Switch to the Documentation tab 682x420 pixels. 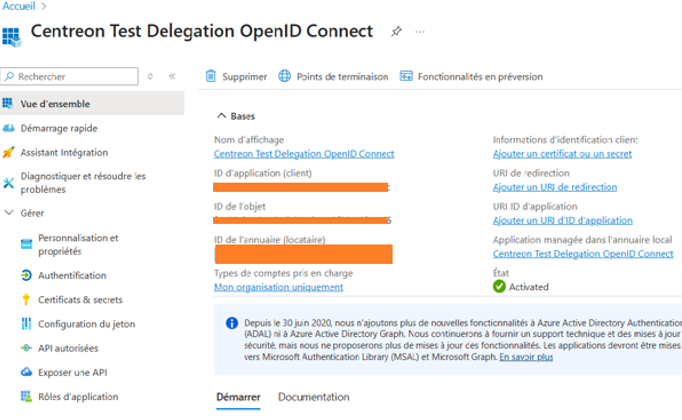[x=314, y=397]
